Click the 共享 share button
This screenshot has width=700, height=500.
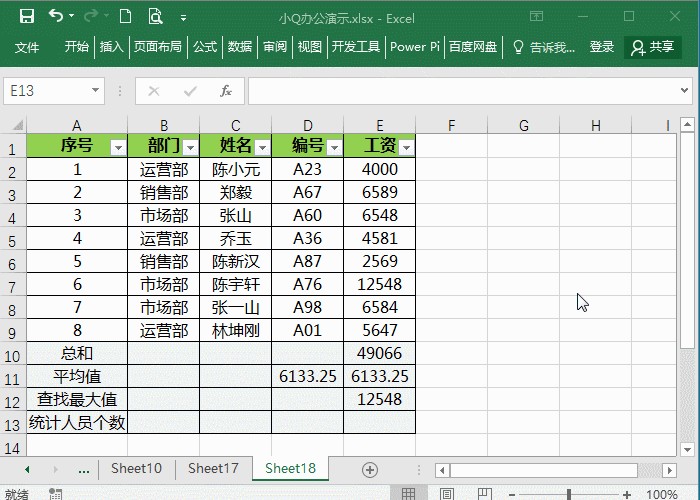(652, 47)
